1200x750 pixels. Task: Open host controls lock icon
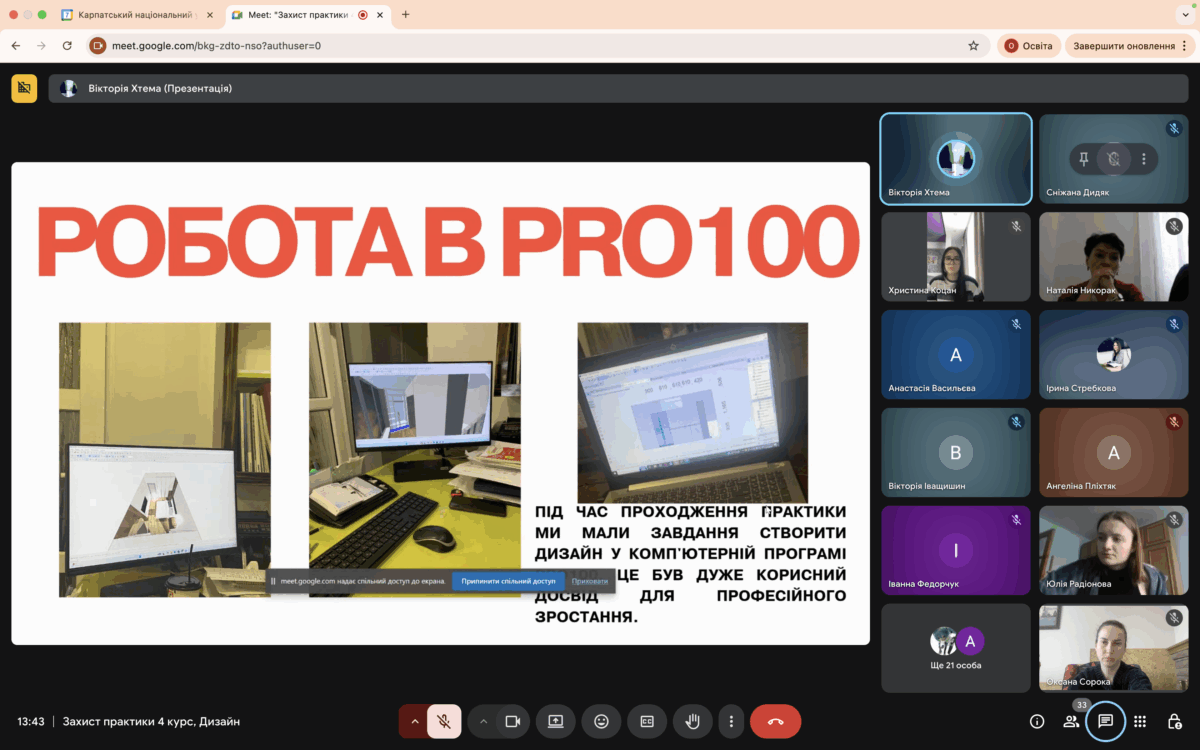tap(1175, 721)
